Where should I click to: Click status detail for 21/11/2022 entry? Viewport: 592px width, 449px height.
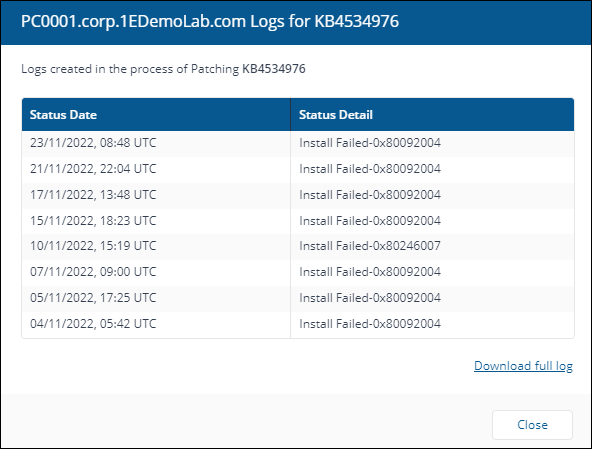370,169
